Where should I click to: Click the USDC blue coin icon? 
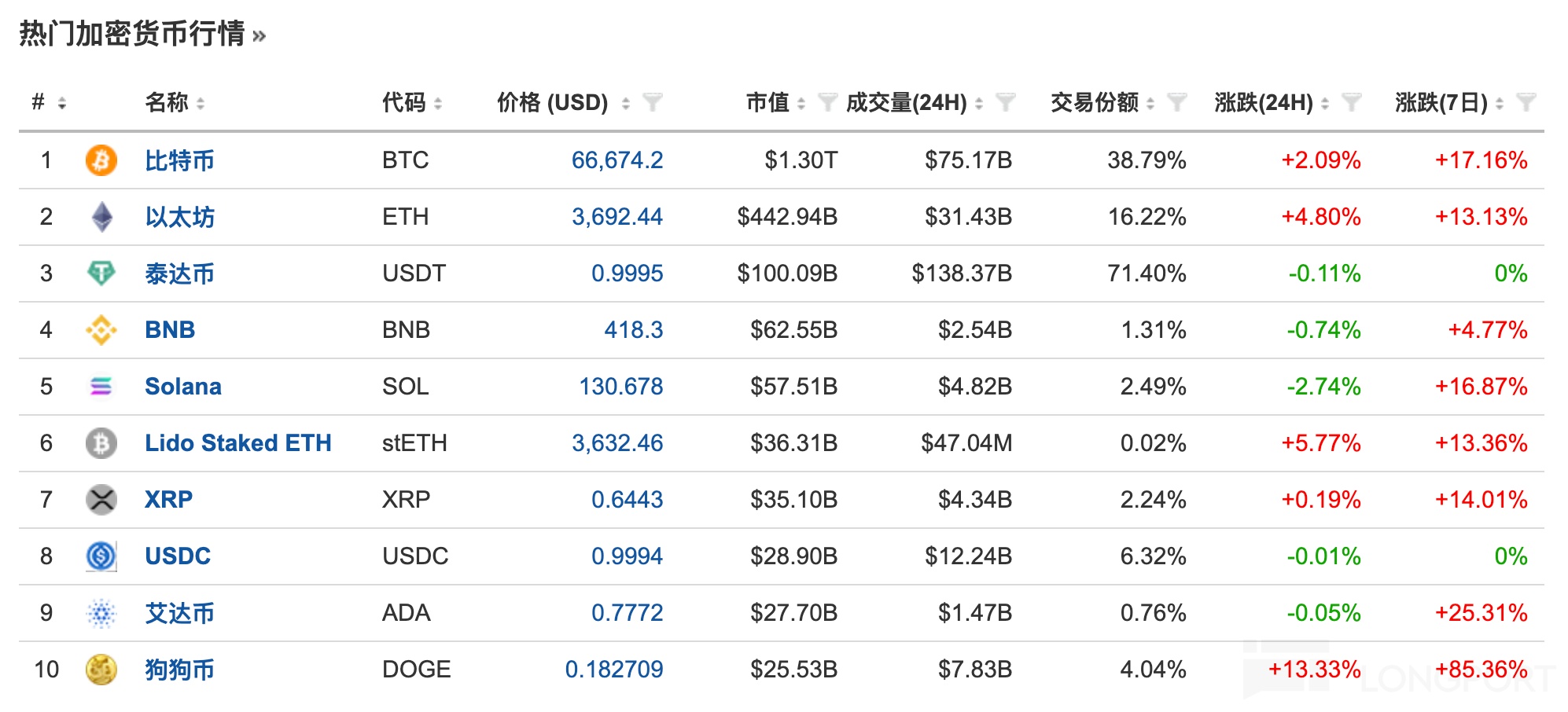point(101,556)
